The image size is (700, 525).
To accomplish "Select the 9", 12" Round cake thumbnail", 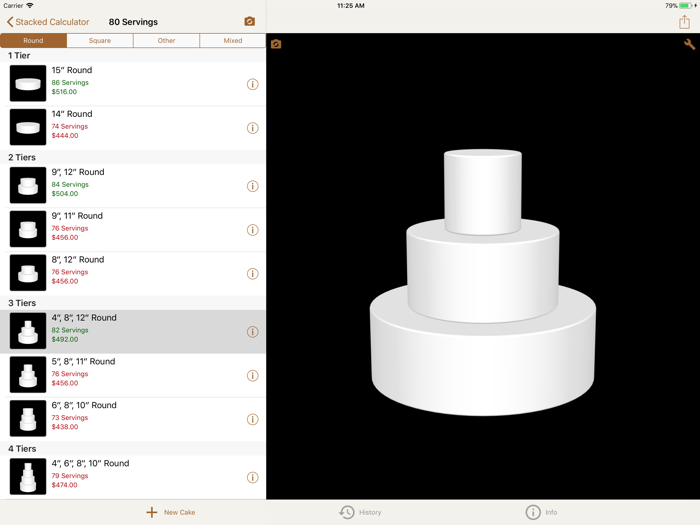I will (28, 185).
